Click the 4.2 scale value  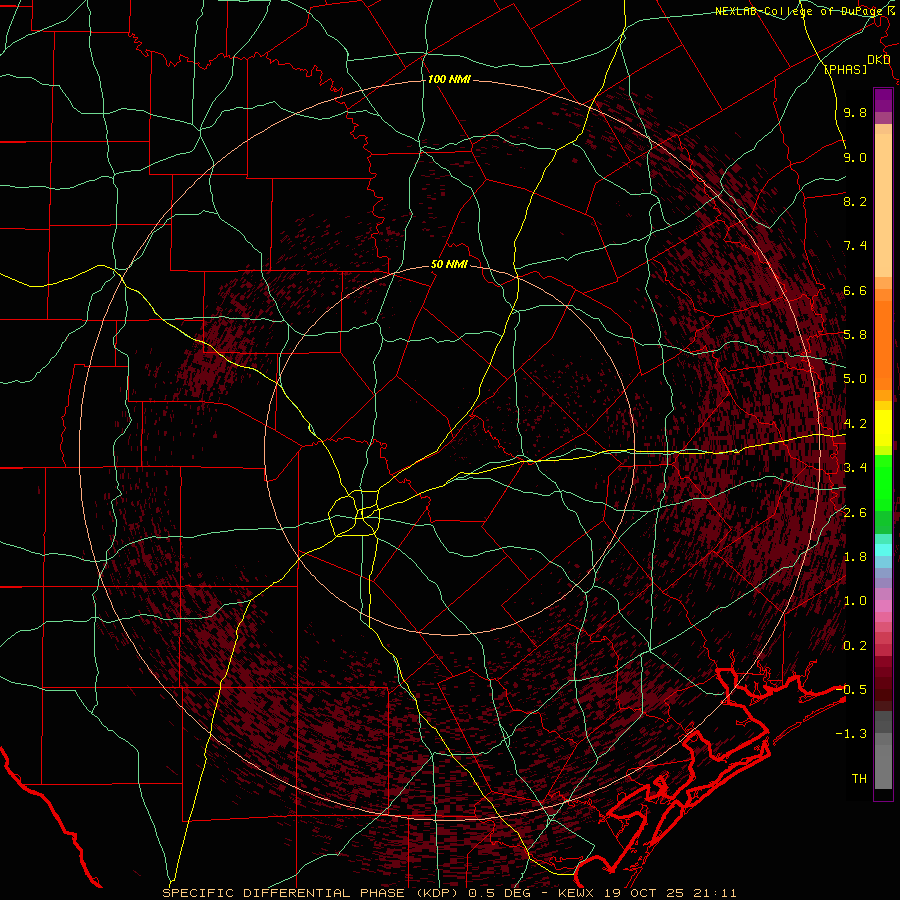(855, 424)
